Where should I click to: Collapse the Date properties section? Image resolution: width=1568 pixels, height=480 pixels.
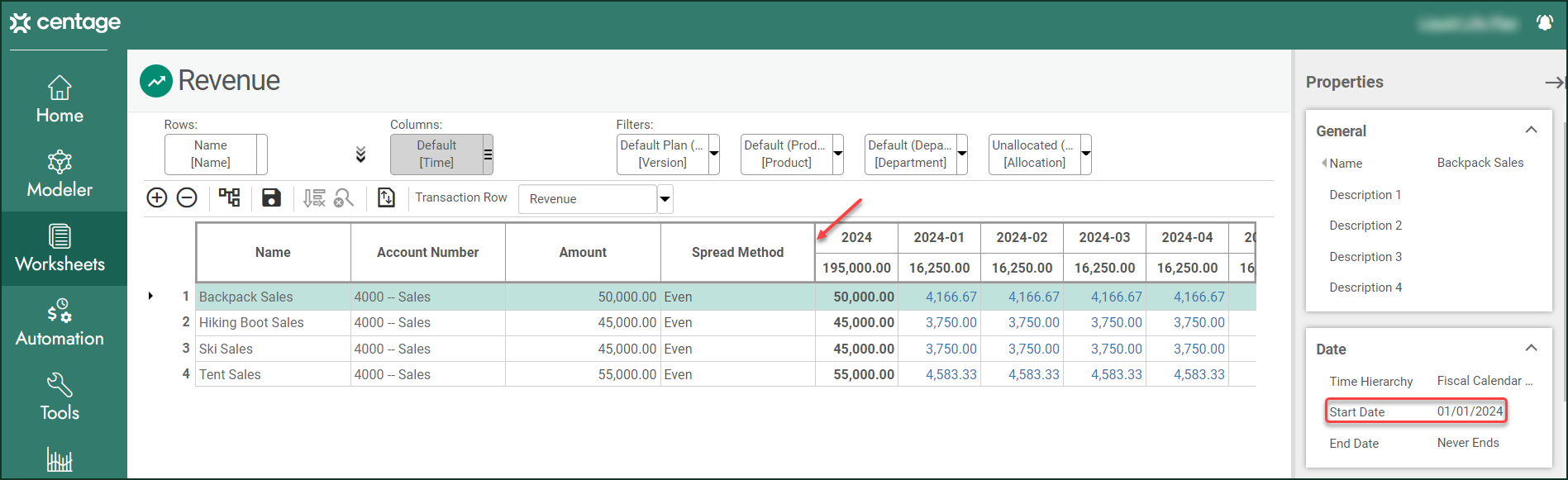(x=1531, y=348)
